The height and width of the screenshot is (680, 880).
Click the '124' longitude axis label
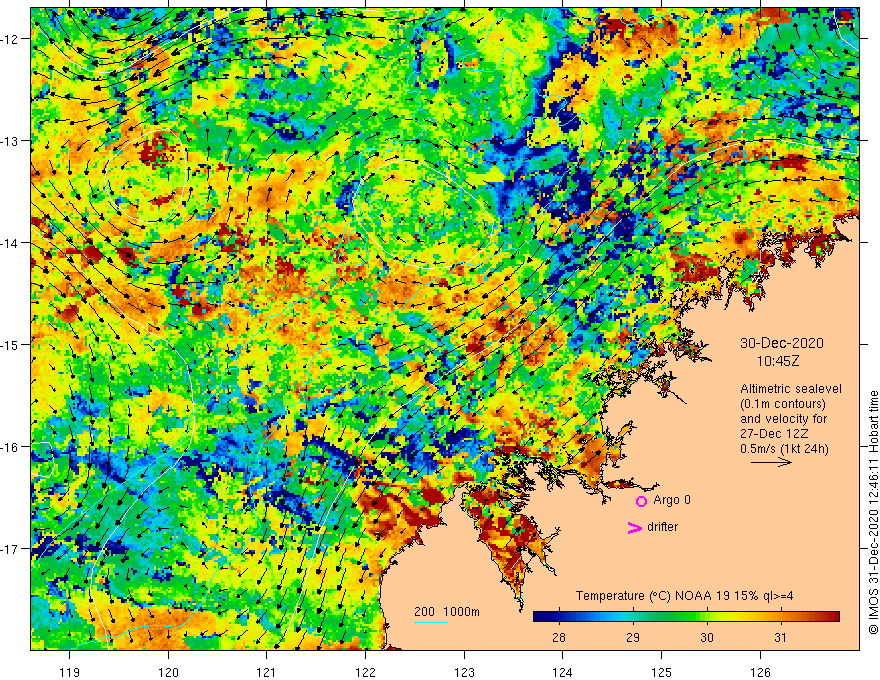[563, 672]
